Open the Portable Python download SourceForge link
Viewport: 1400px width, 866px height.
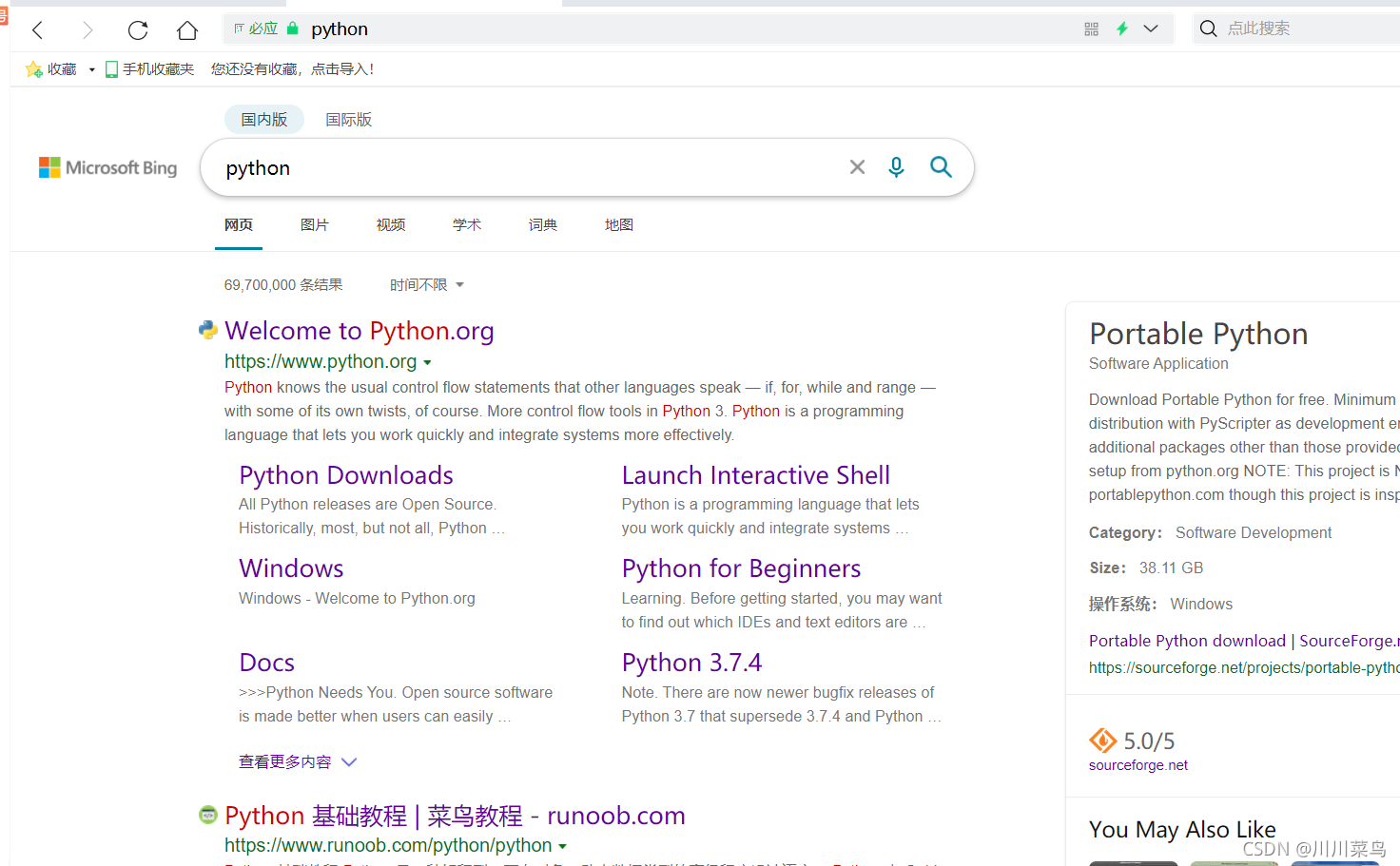tap(1244, 641)
